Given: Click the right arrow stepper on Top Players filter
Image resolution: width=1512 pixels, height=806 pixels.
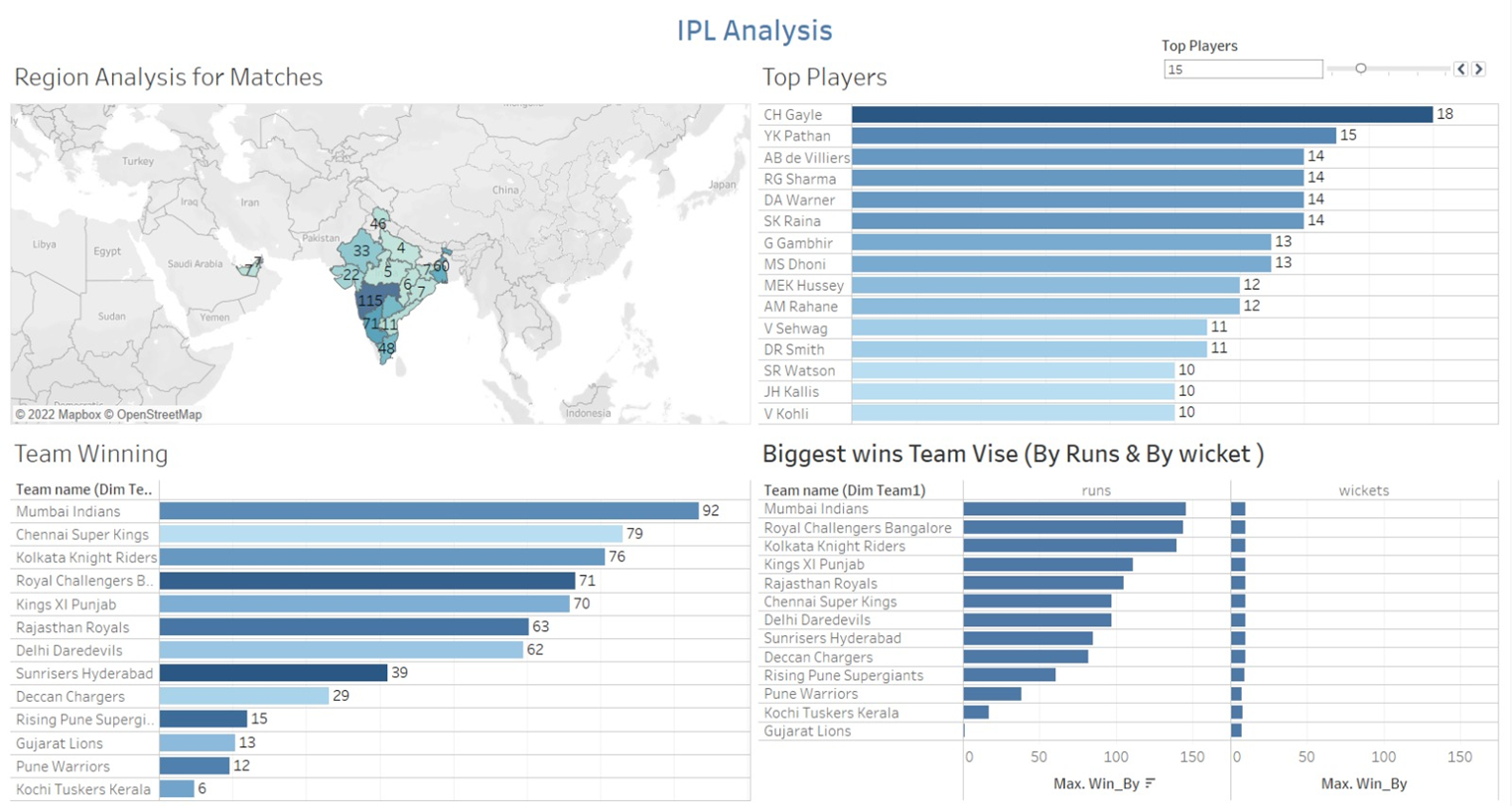Looking at the screenshot, I should tap(1476, 68).
